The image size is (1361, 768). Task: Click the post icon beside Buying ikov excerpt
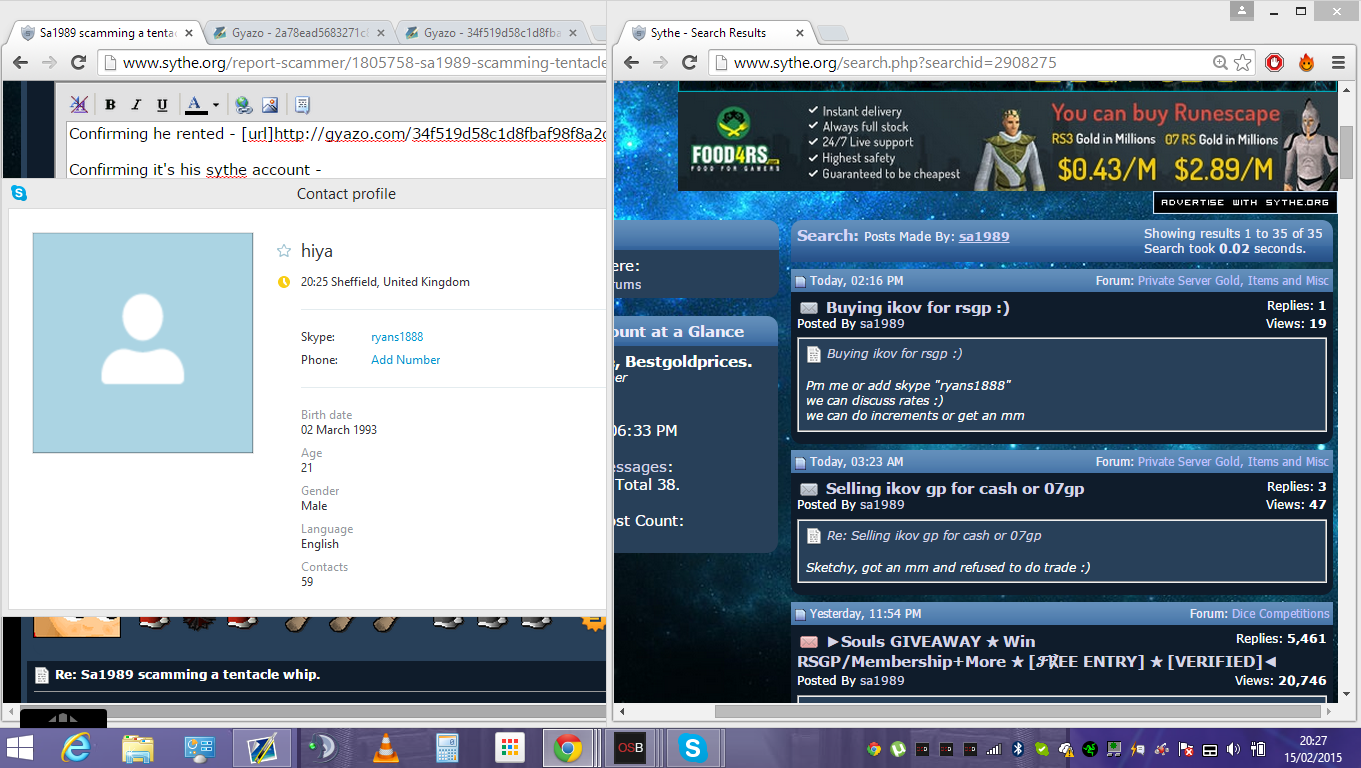814,354
